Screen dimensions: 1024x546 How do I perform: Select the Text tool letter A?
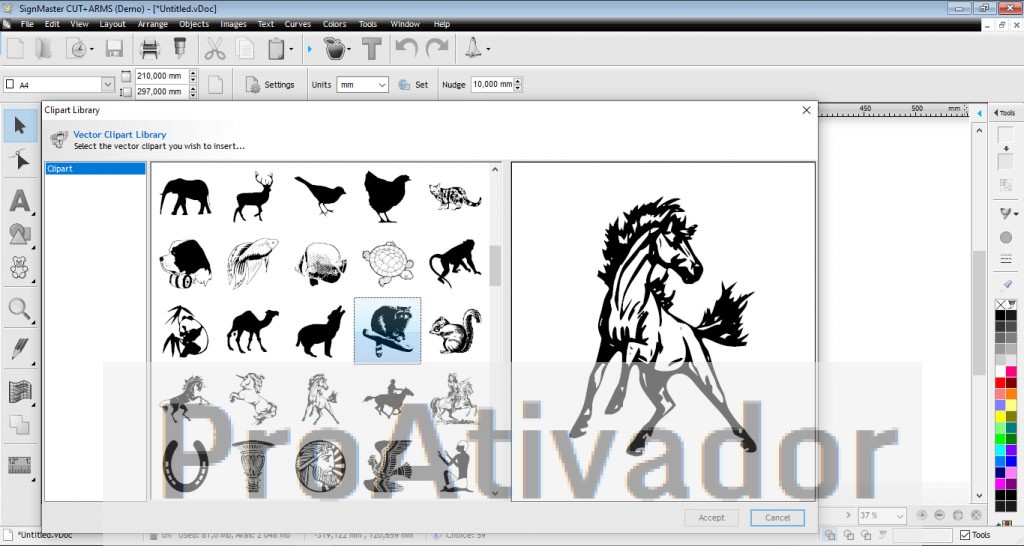[20, 201]
